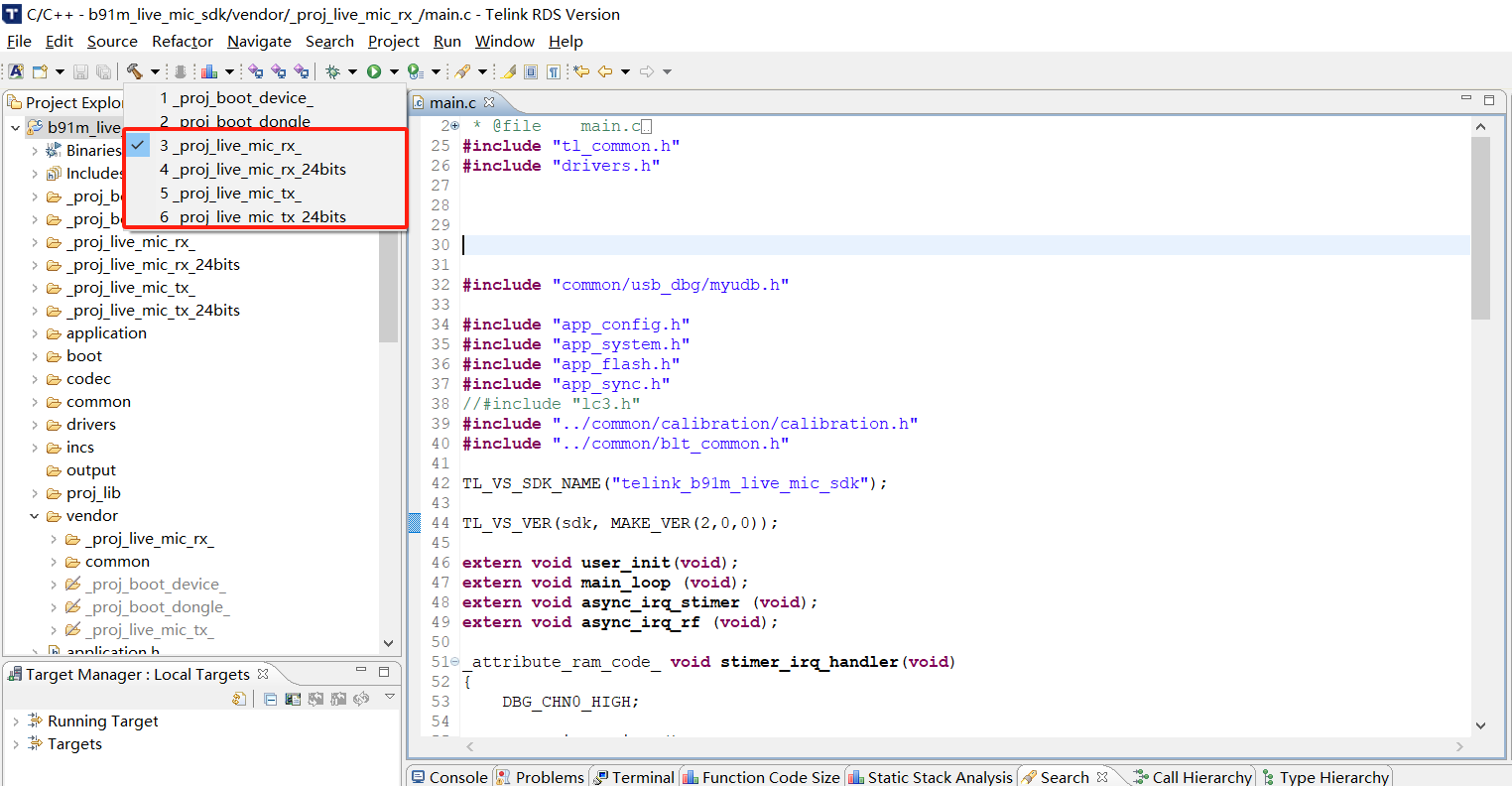
Task: Choose 4 _proj_live_mic_rx_24bits build configuration
Action: 253,170
